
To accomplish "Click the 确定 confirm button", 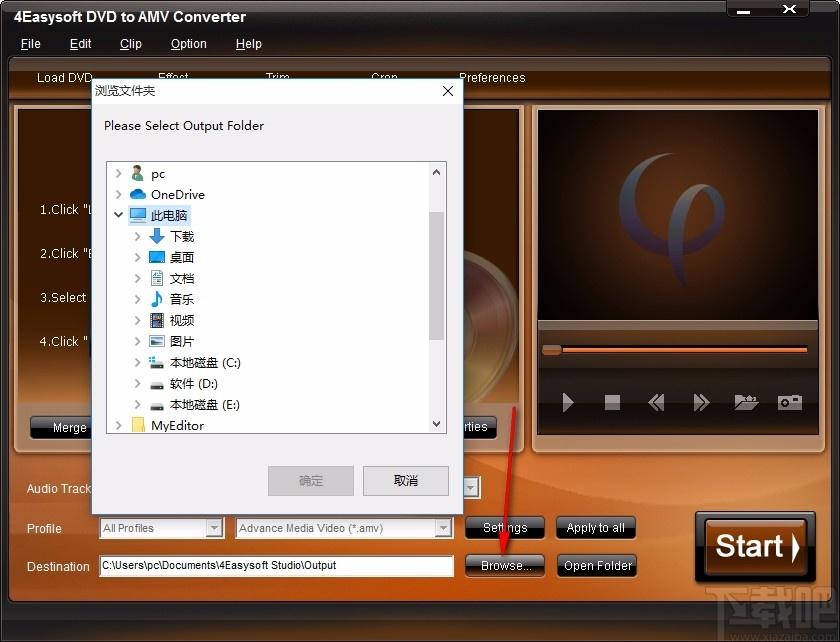I will 311,481.
